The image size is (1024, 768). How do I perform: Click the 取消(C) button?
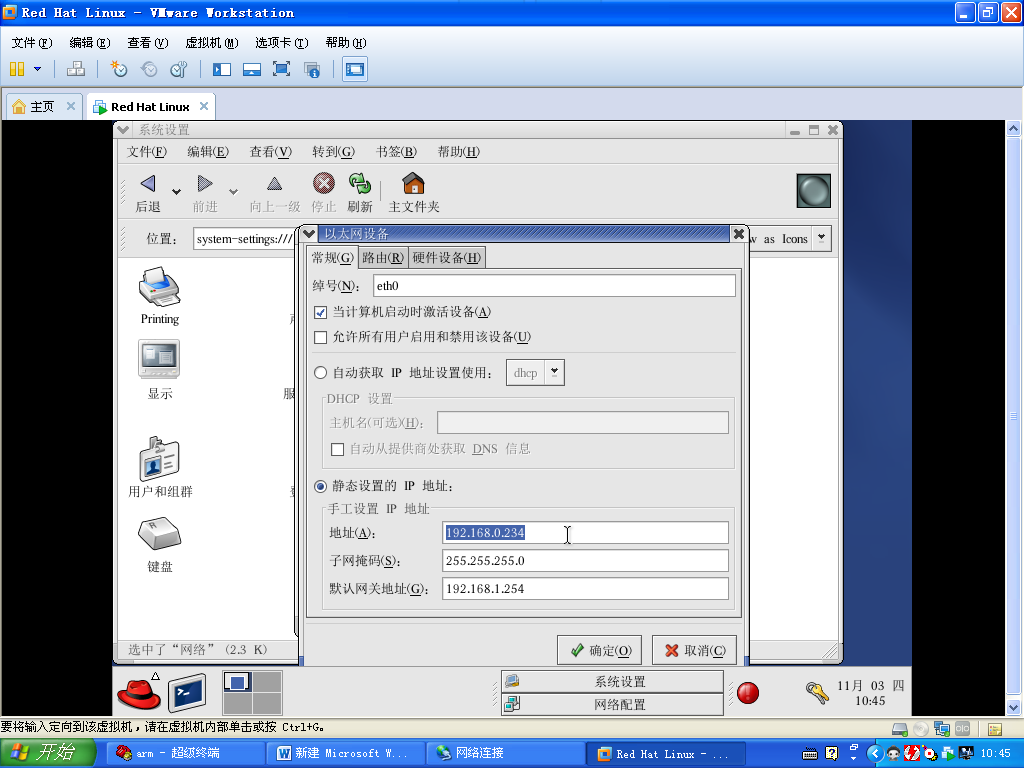pos(694,650)
